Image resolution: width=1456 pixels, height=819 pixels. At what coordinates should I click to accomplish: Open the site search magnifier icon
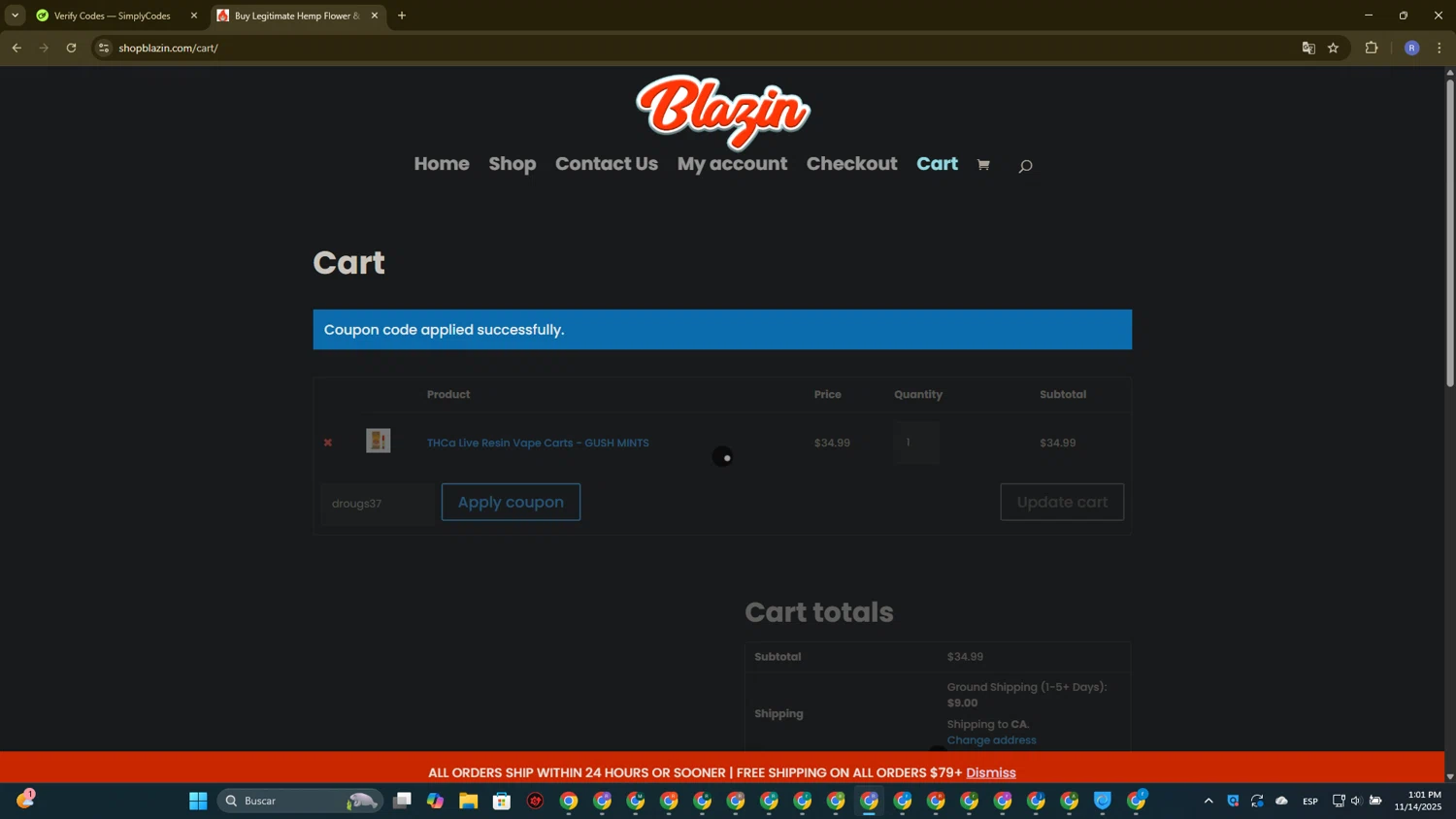[1025, 166]
